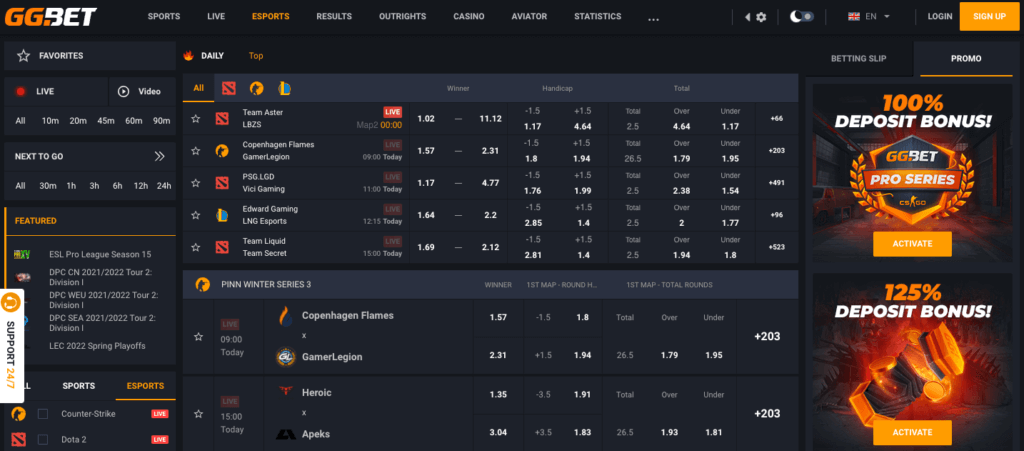Favorite Copenhagen Flames match in daily list
The width and height of the screenshot is (1024, 451).
195,151
